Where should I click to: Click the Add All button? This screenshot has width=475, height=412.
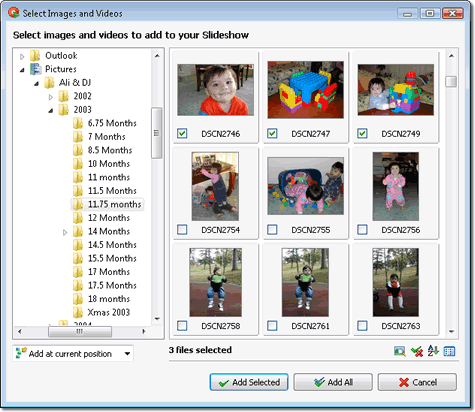point(333,382)
